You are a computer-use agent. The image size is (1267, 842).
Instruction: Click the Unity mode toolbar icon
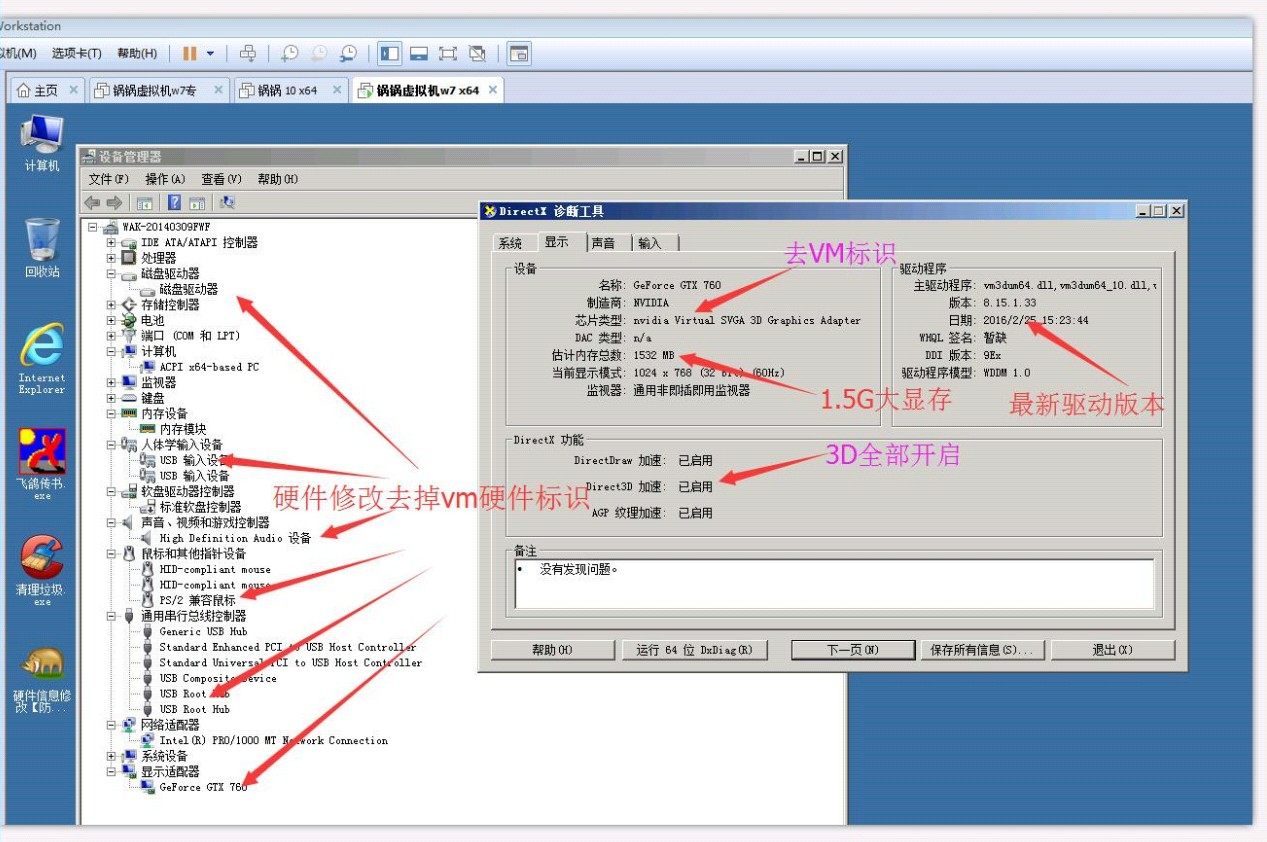(x=477, y=53)
